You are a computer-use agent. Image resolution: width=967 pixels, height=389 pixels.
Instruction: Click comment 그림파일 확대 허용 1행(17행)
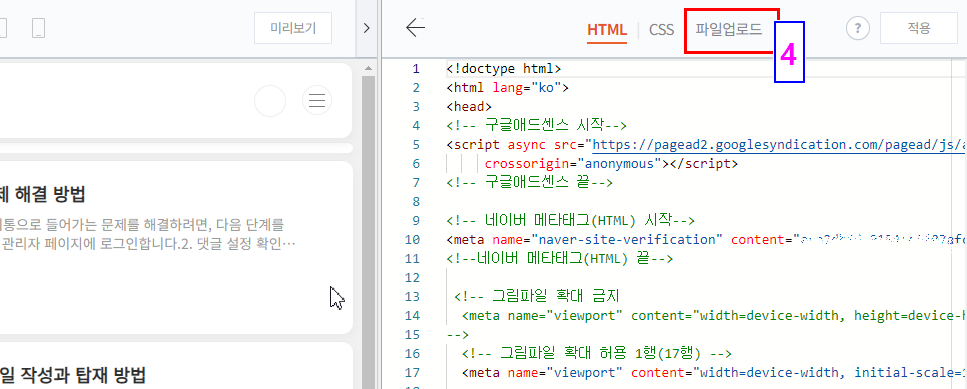[x=596, y=354]
